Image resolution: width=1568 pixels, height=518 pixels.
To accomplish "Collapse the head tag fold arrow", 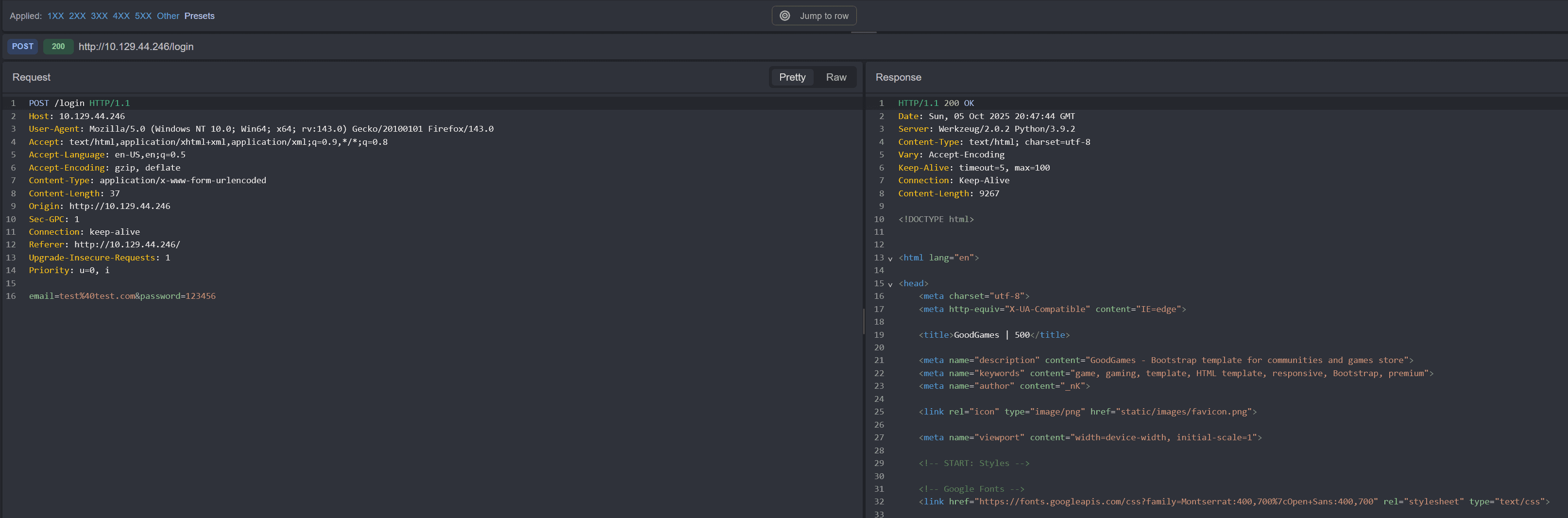I will click(890, 284).
